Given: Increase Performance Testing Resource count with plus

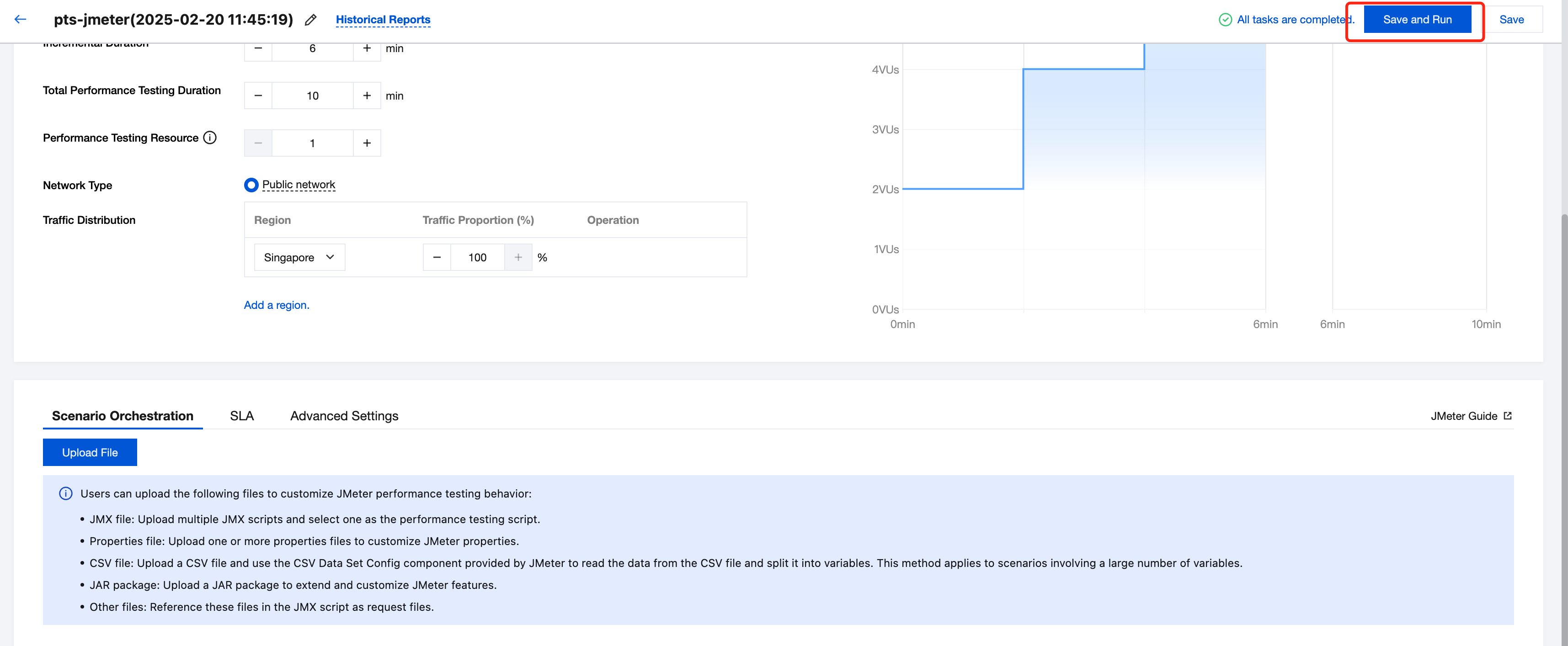Looking at the screenshot, I should coord(367,143).
